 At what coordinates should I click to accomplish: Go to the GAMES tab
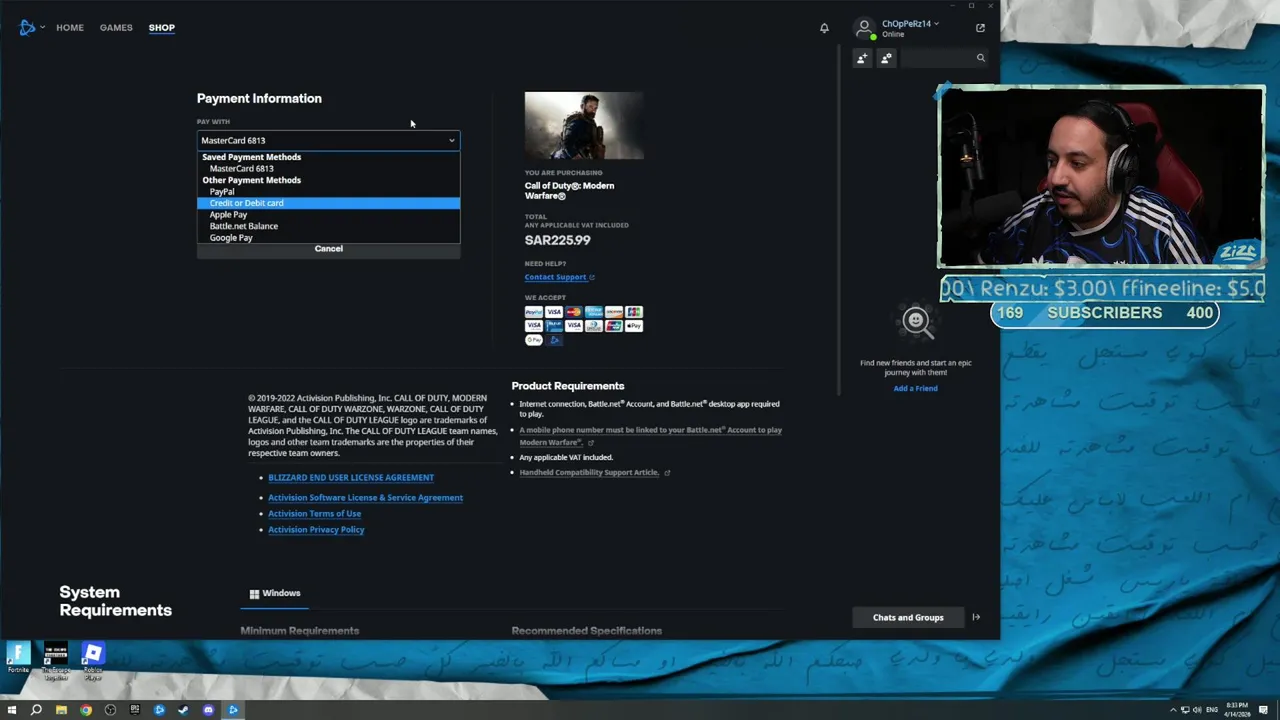click(116, 28)
